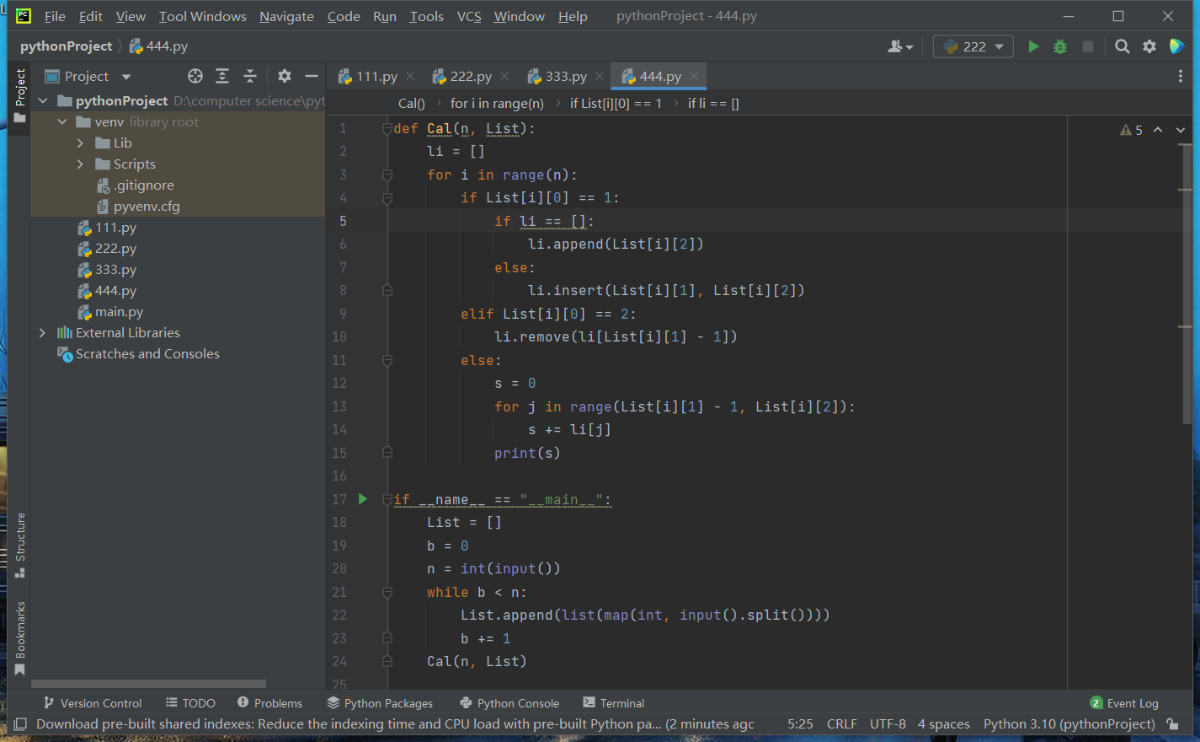Screen dimensions: 1200x742
Task: Click the Python 3.10 interpreter selector
Action: 1068,724
